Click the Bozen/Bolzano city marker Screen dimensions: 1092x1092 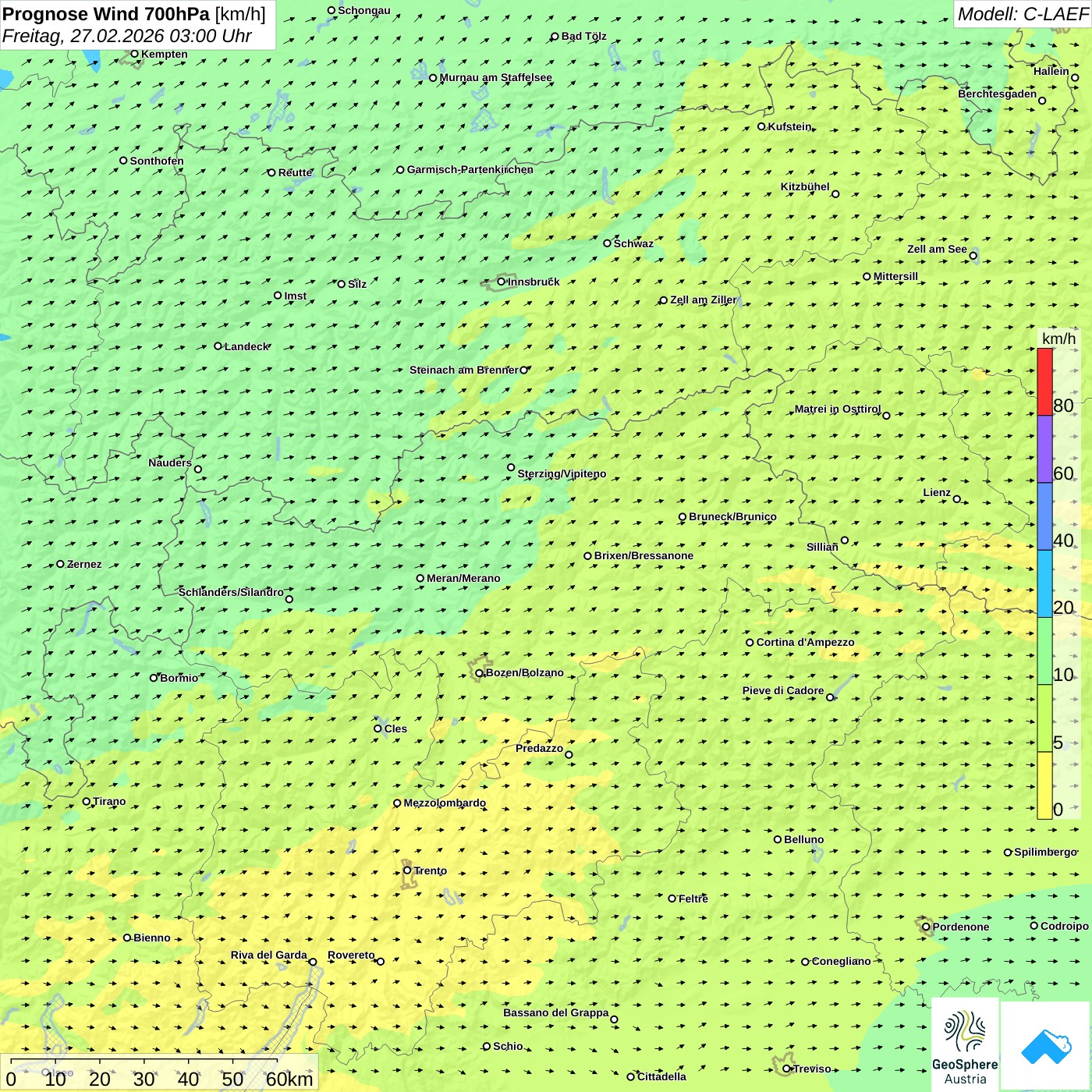pyautogui.click(x=480, y=672)
